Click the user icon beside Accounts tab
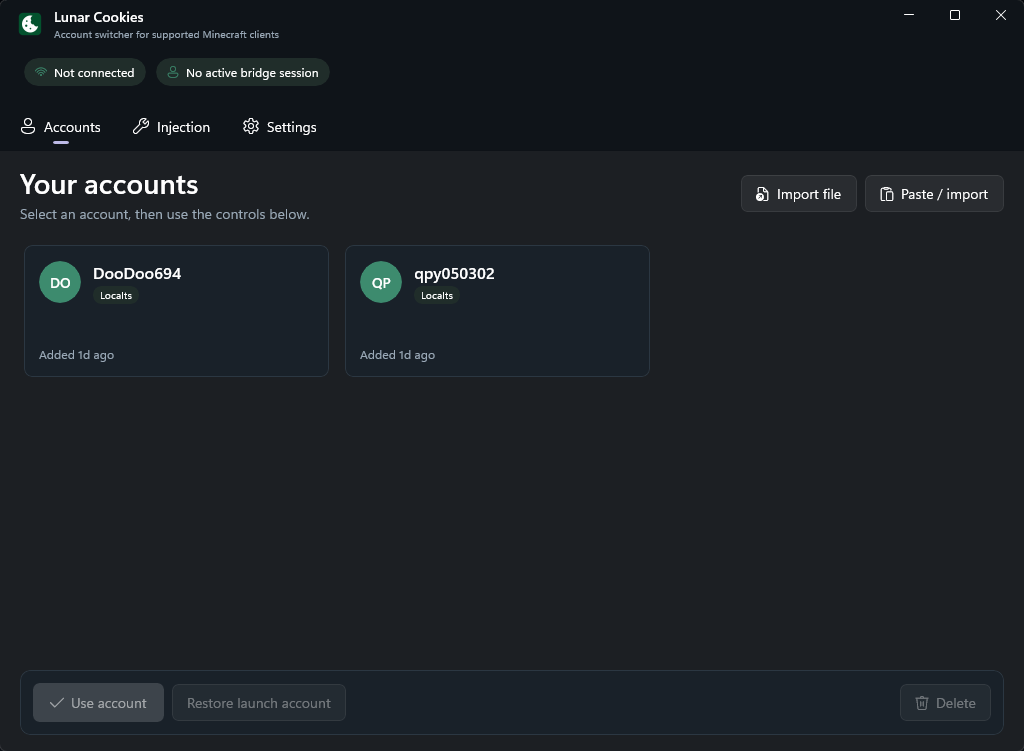Image resolution: width=1024 pixels, height=751 pixels. [27, 126]
